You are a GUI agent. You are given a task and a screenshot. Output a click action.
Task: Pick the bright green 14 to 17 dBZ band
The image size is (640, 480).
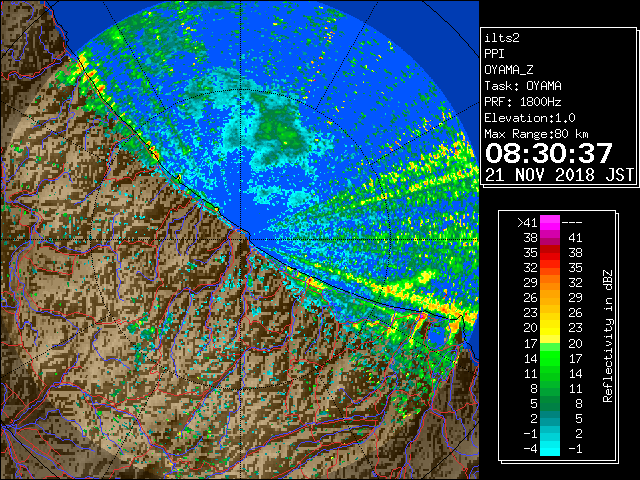click(x=550, y=358)
